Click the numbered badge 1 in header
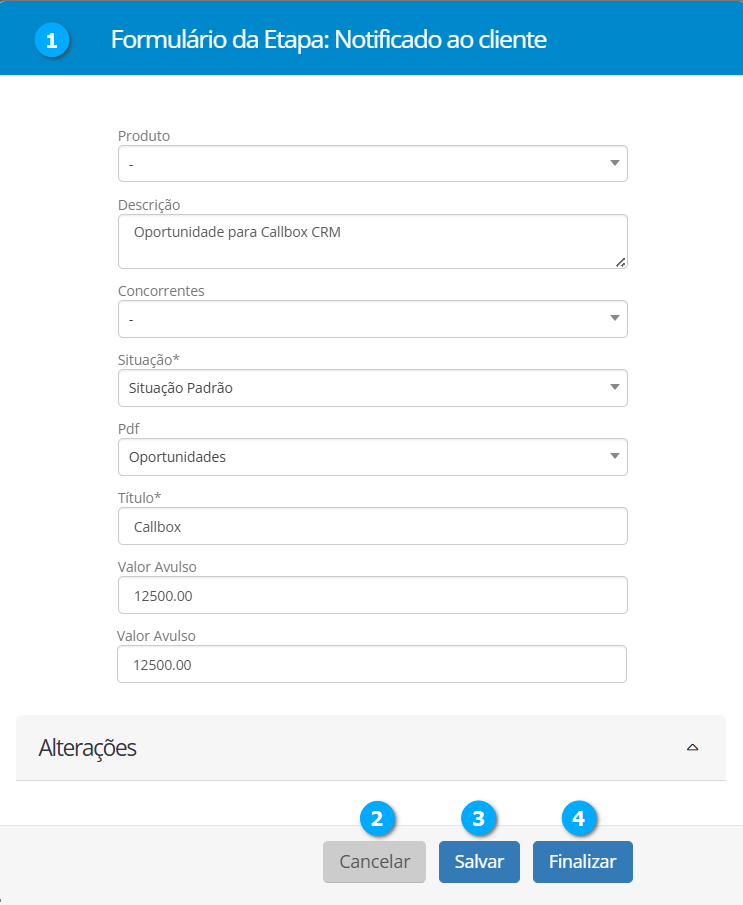Viewport: 743px width, 905px height. pos(51,40)
